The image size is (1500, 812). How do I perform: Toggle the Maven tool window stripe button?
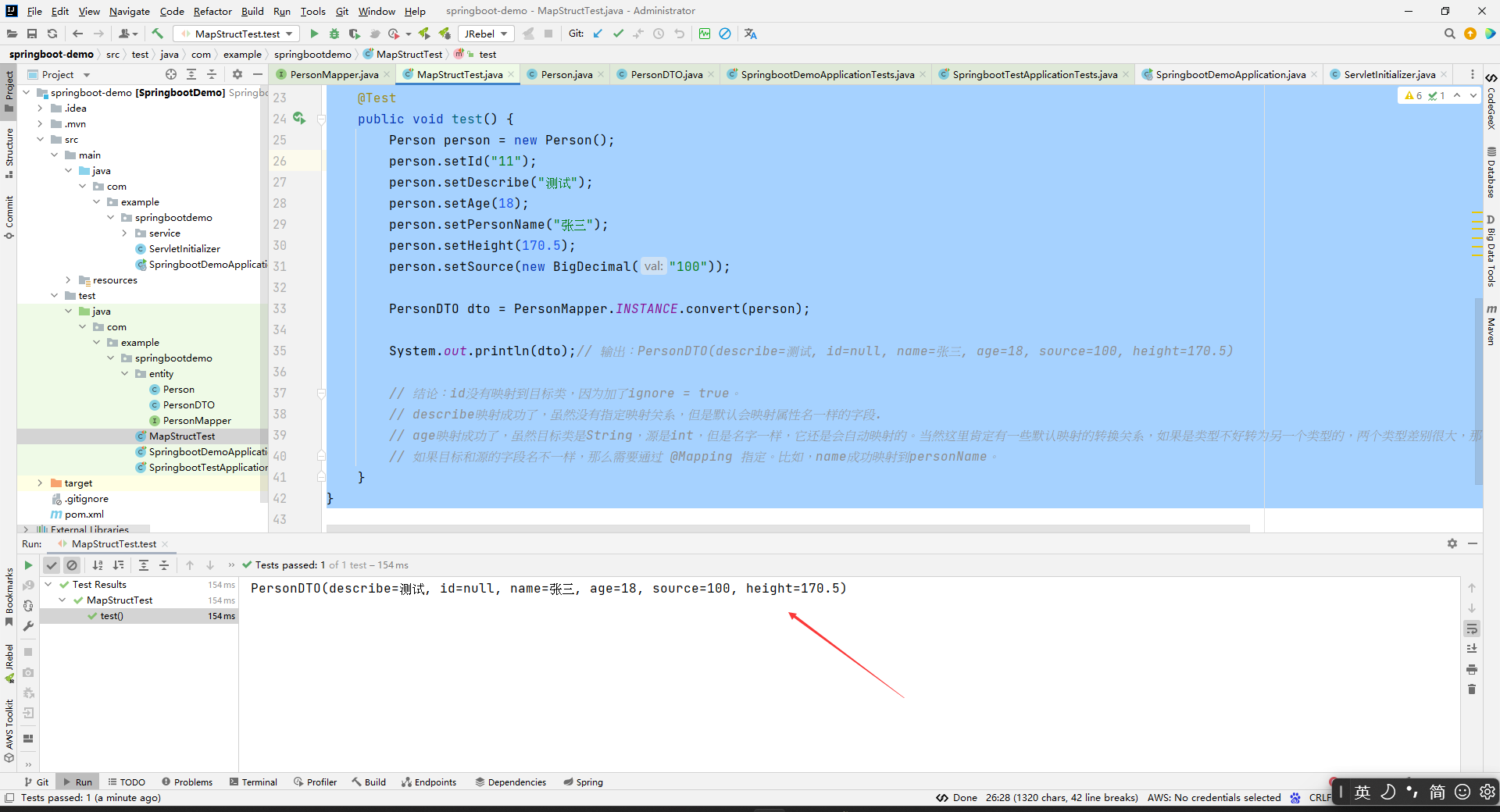[x=1491, y=326]
